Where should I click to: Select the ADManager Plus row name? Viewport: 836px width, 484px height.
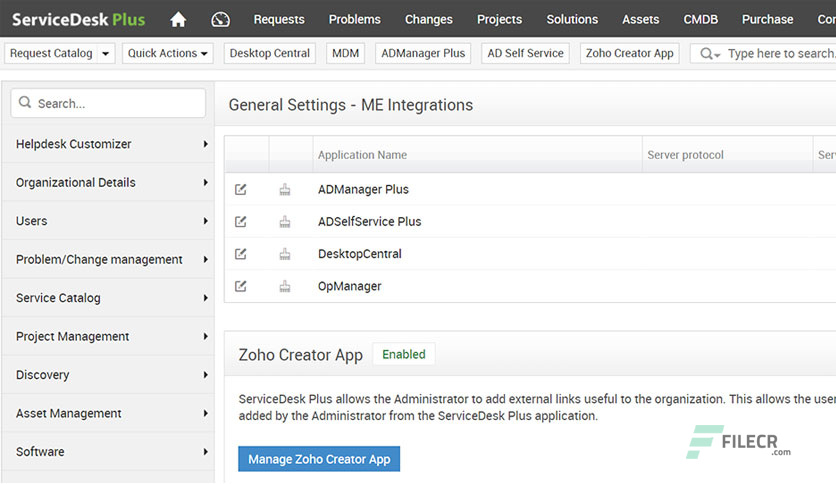click(x=363, y=189)
